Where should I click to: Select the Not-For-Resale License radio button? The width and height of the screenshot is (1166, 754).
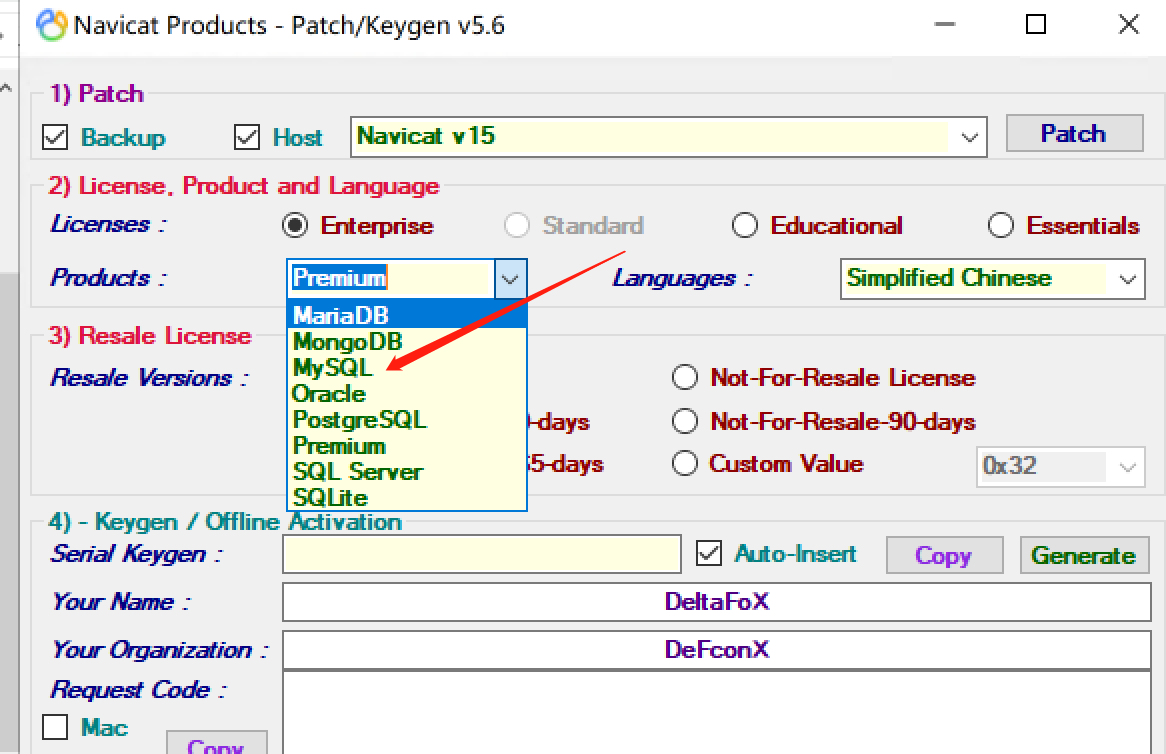click(x=684, y=378)
